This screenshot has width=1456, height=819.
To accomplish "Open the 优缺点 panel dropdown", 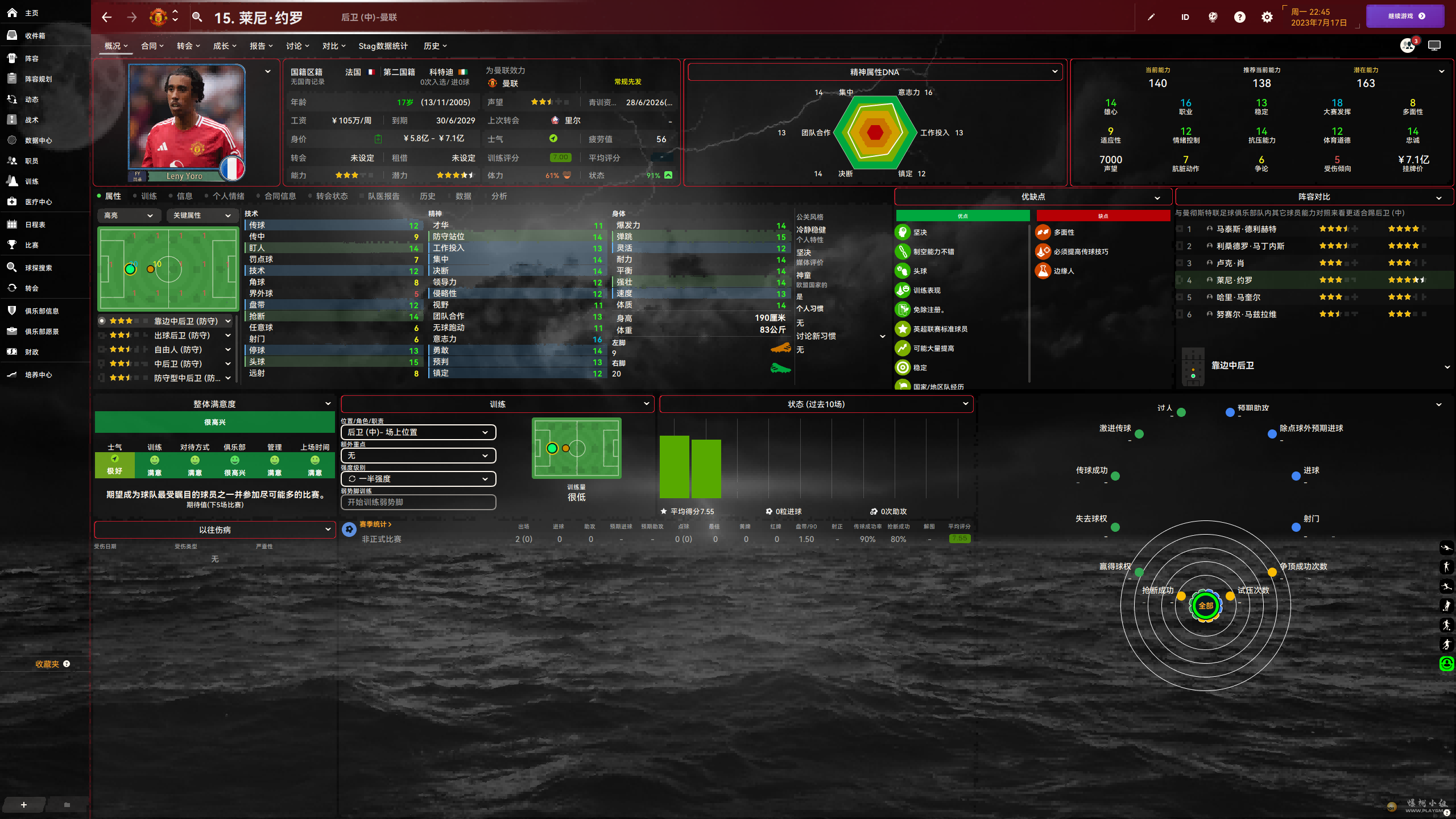I will tap(1033, 197).
